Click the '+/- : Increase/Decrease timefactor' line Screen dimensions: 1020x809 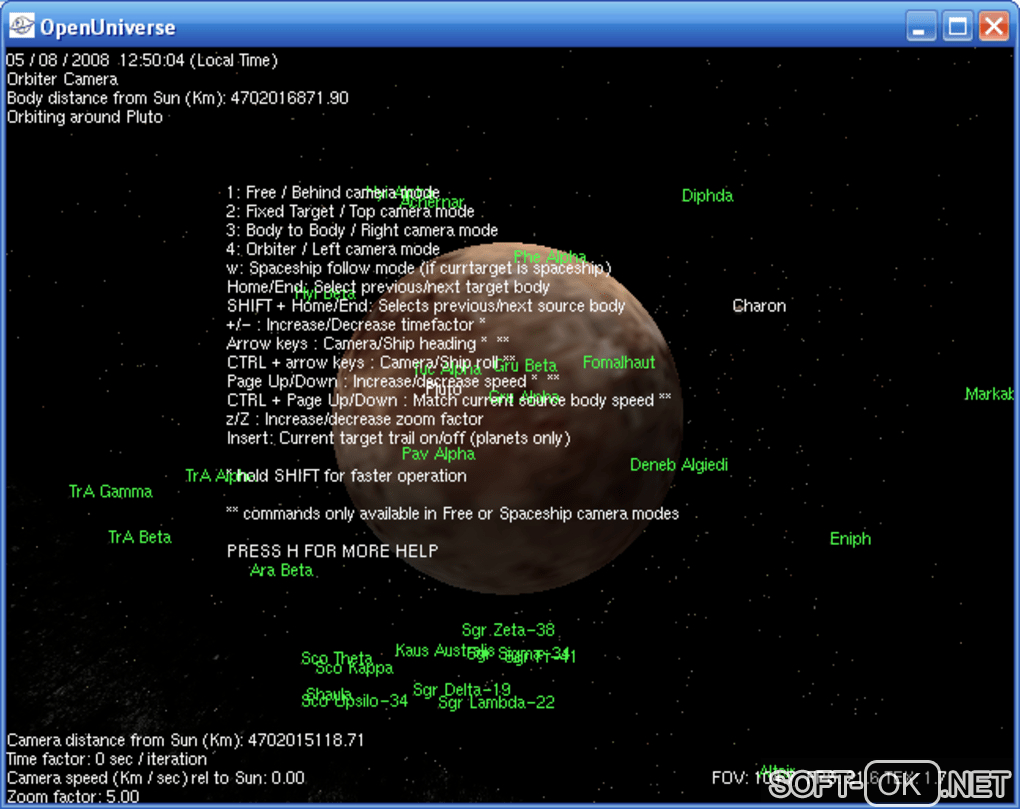click(356, 325)
